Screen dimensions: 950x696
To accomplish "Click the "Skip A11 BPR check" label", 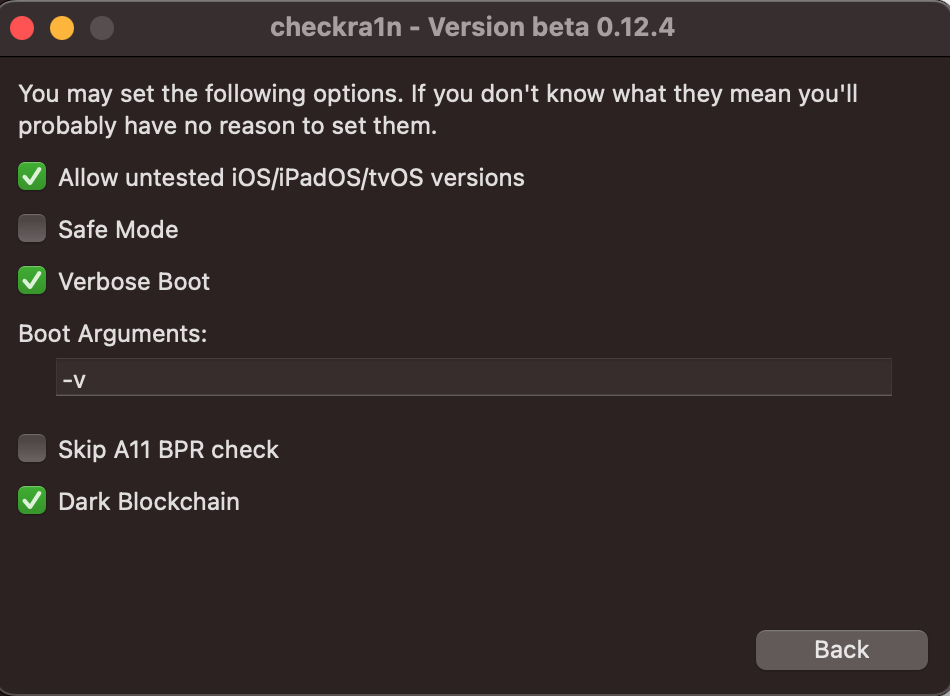I will [x=168, y=450].
